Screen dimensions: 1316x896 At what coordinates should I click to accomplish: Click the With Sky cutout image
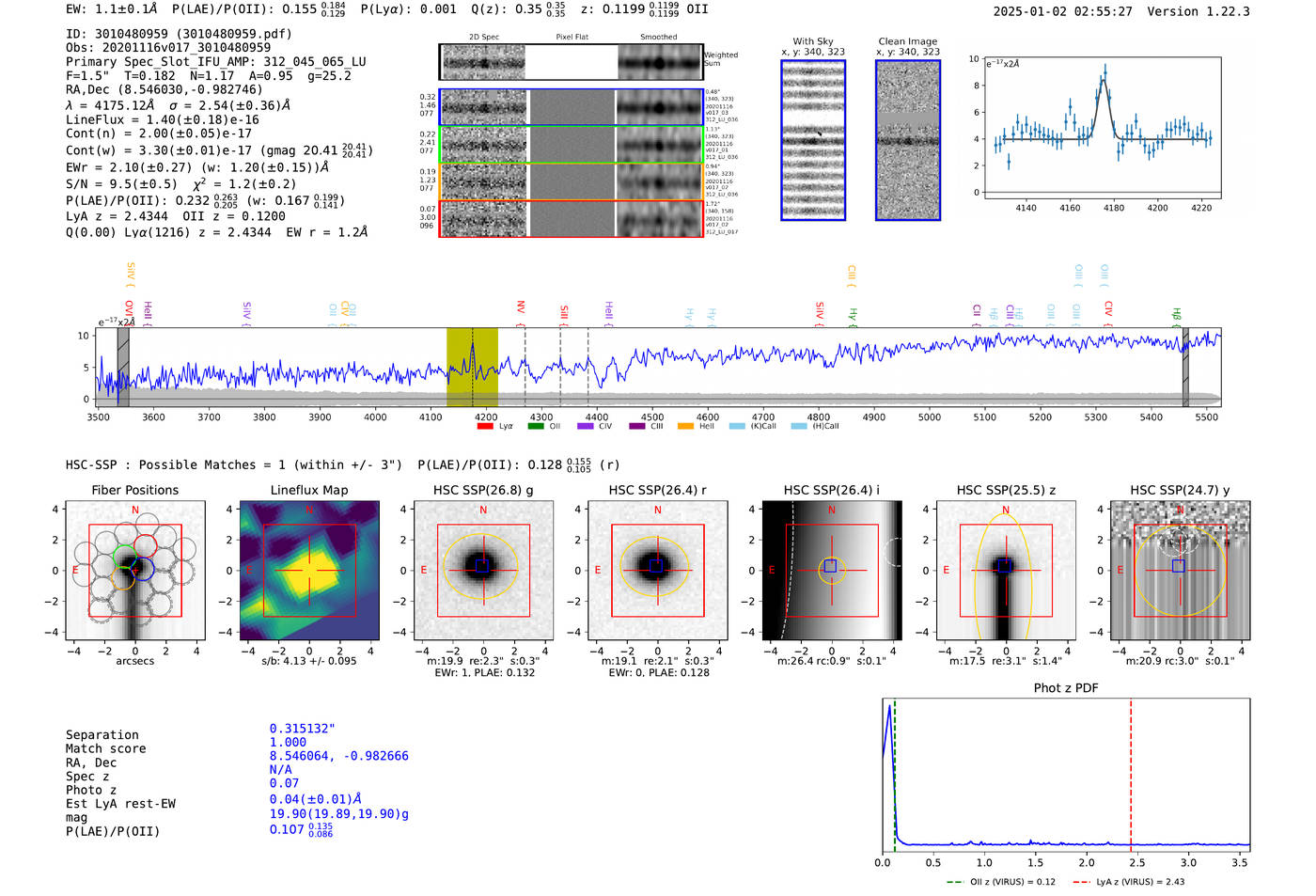pyautogui.click(x=813, y=140)
